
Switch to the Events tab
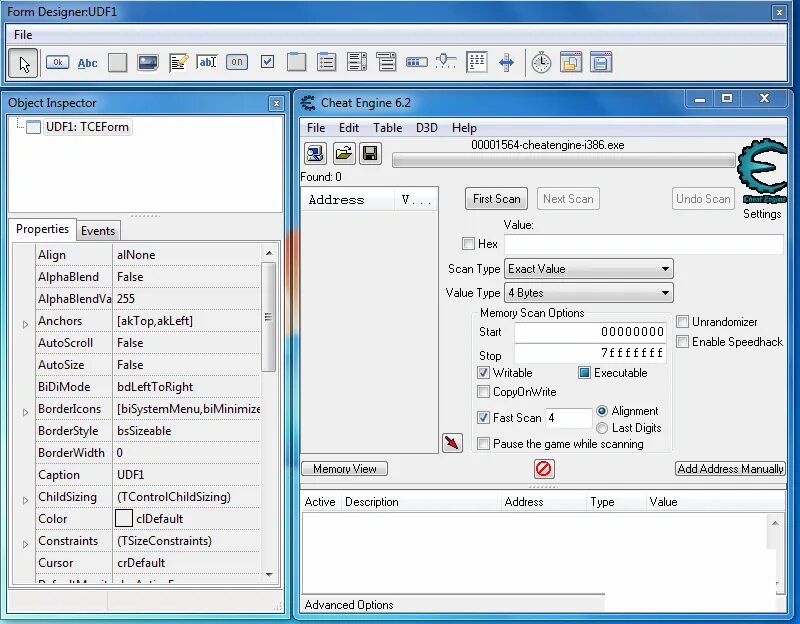point(98,231)
